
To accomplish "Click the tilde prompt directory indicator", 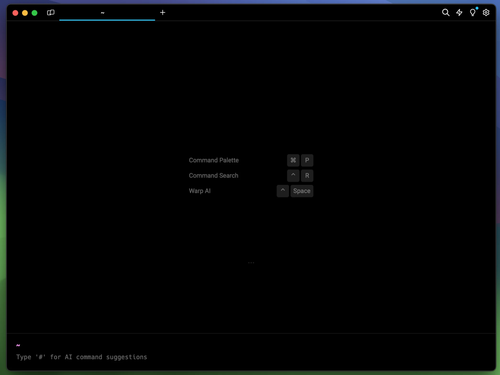I will (18, 345).
